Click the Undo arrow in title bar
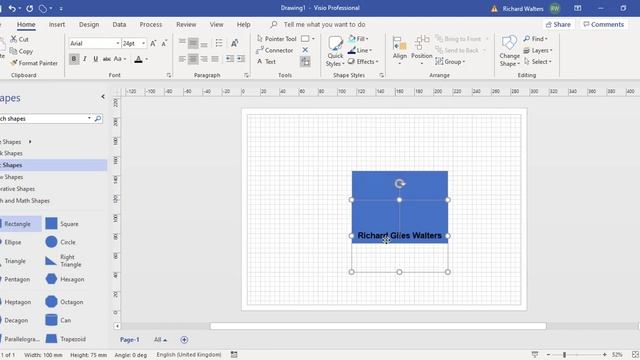 12,8
